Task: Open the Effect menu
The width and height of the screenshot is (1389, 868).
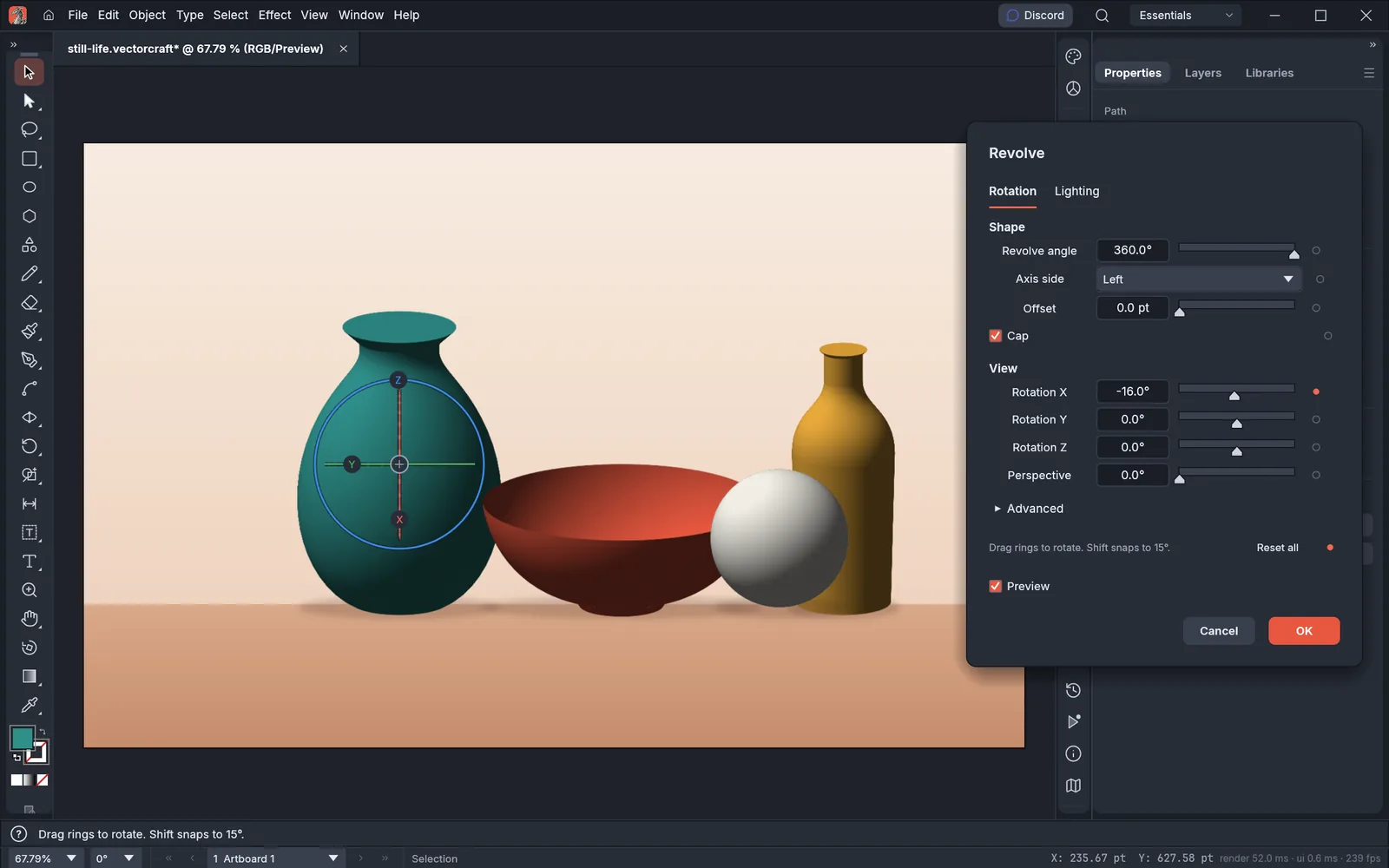Action: [x=274, y=15]
